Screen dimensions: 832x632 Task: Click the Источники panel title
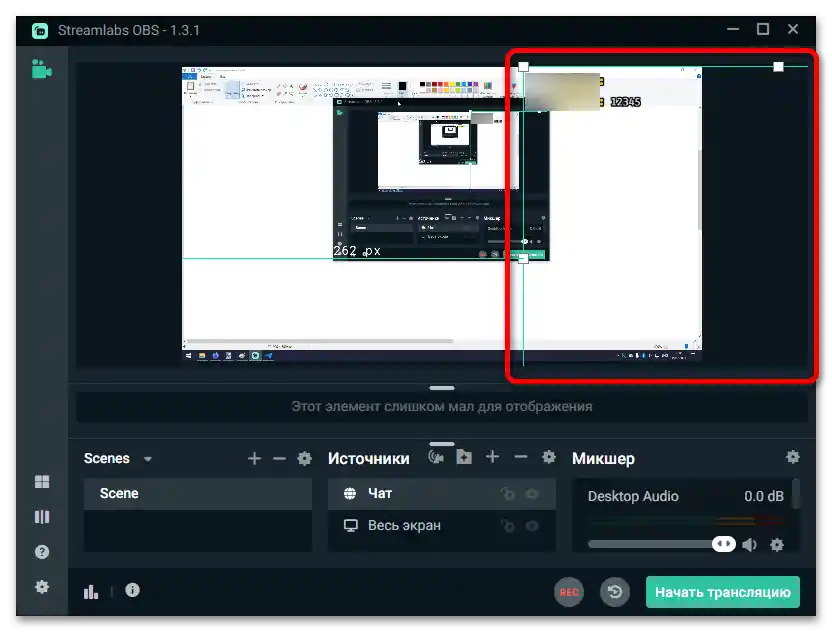coord(369,458)
